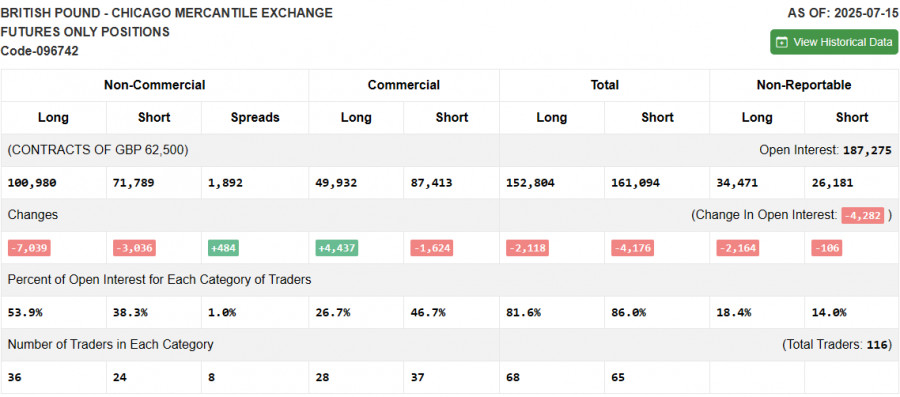900x397 pixels.
Task: Click the green +4,437 commercial long badge
Action: pyautogui.click(x=337, y=248)
